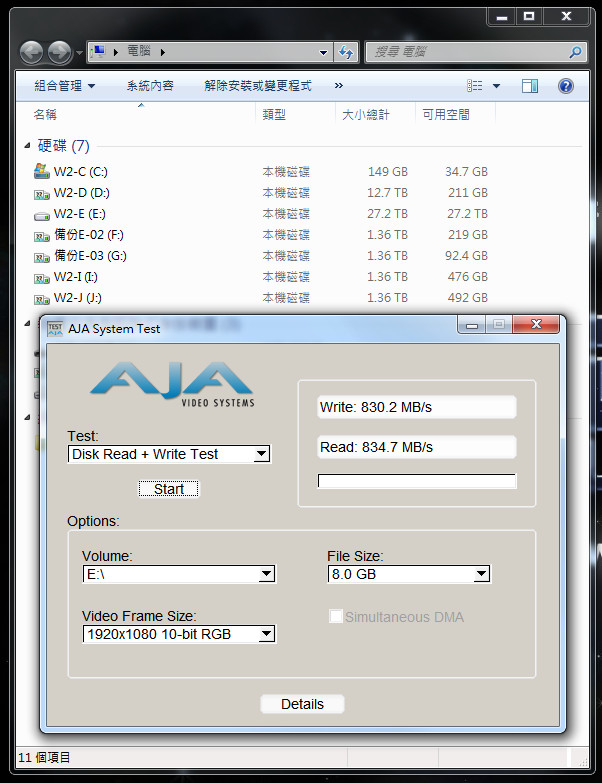Close the AJA System Test window

tap(536, 325)
